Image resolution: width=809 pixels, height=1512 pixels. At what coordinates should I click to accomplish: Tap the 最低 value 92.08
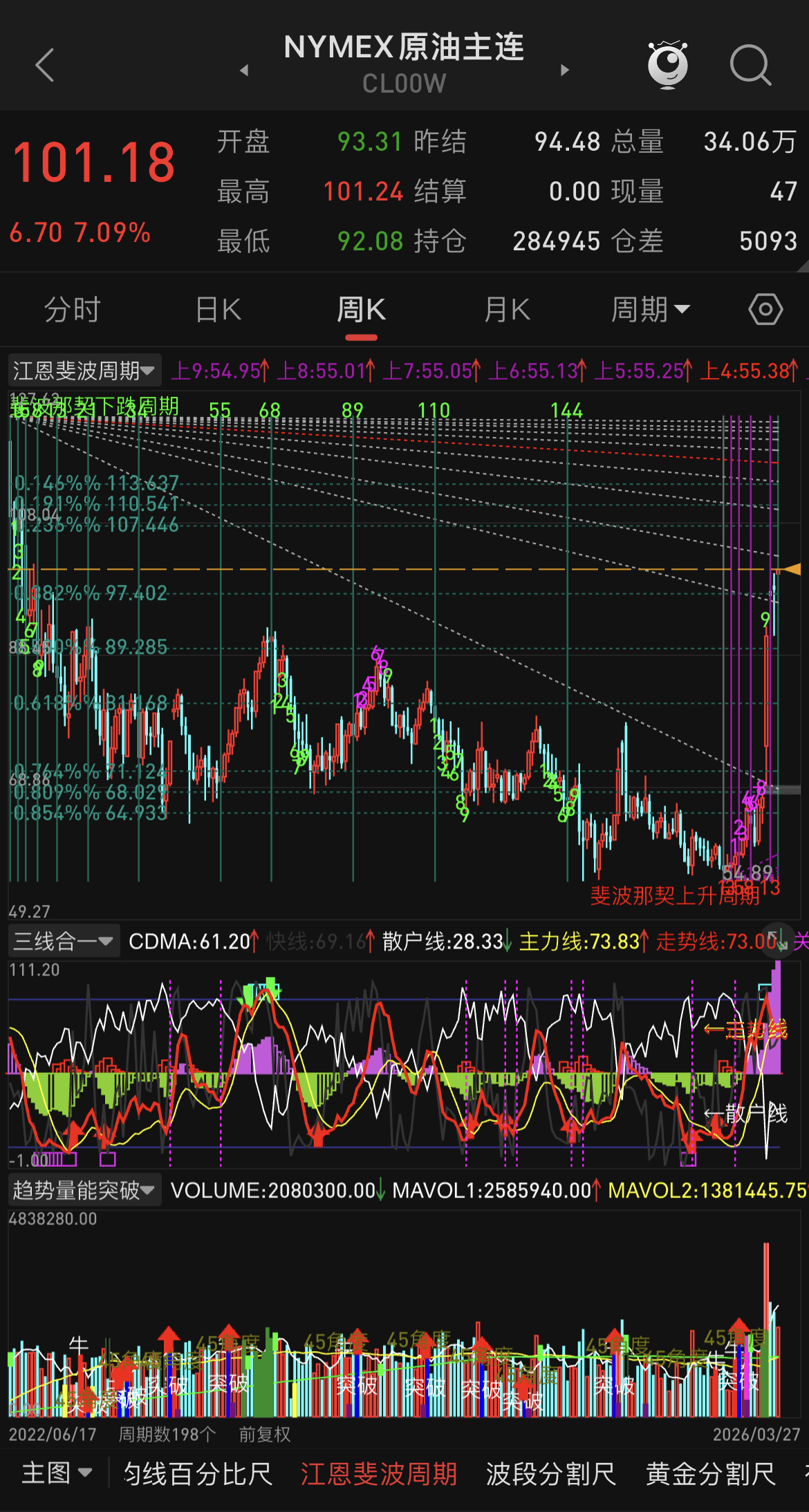coord(370,241)
